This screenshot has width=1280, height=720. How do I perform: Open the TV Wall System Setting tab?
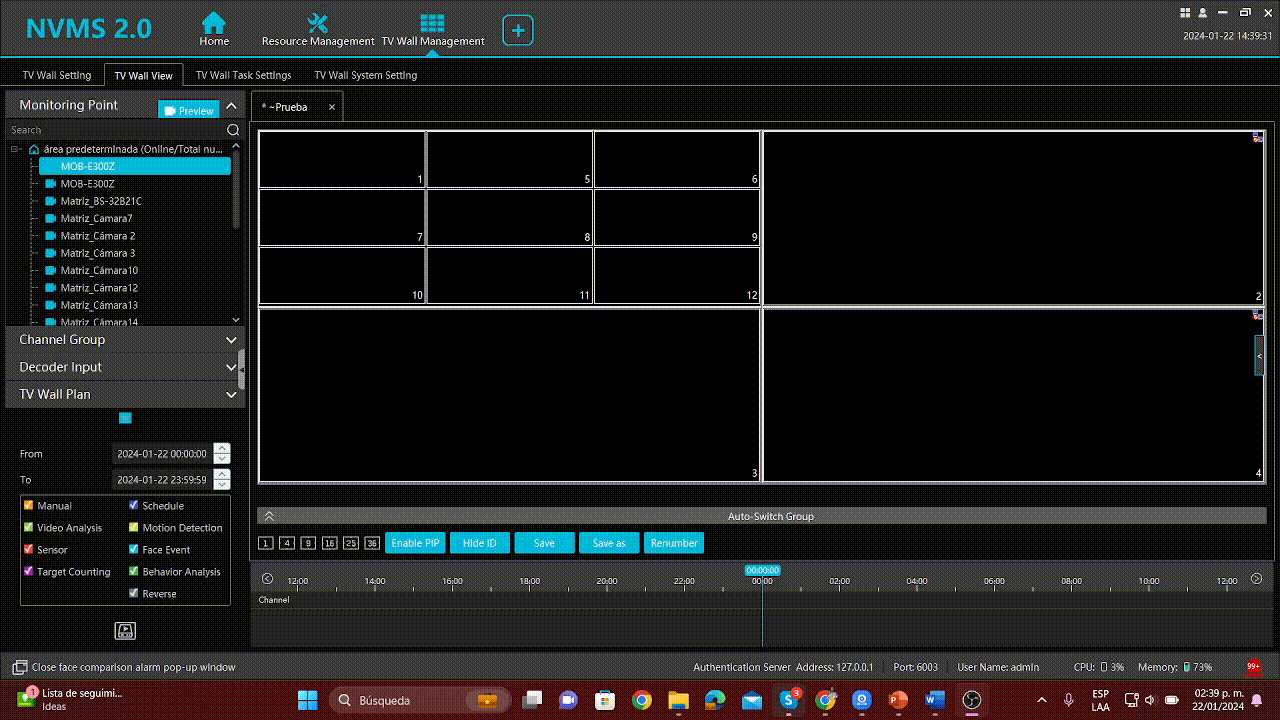pos(365,75)
